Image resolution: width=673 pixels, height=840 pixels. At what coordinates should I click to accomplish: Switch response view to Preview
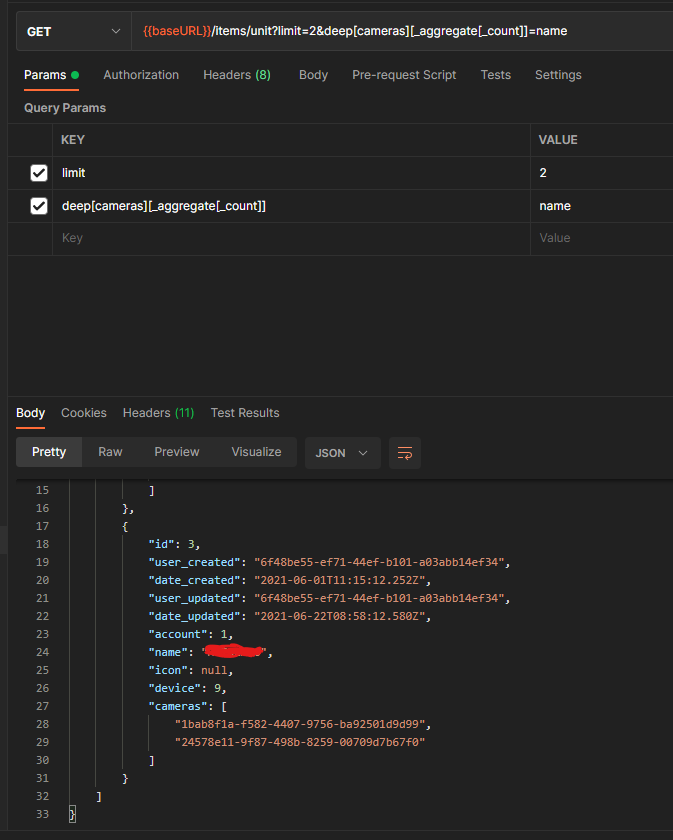[x=177, y=452]
